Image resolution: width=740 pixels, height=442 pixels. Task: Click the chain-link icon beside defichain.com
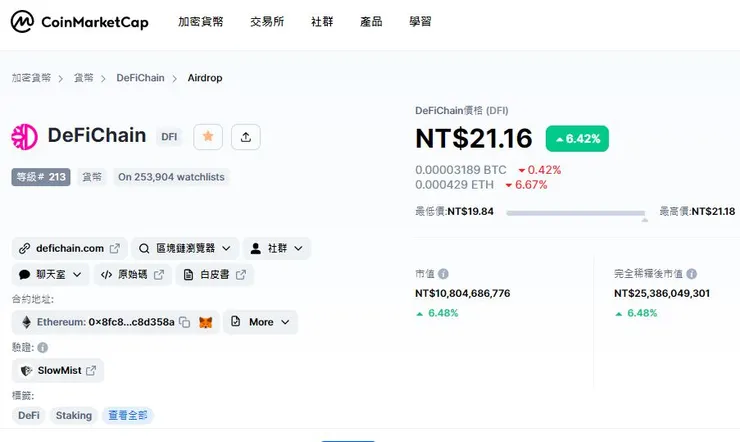tap(25, 249)
